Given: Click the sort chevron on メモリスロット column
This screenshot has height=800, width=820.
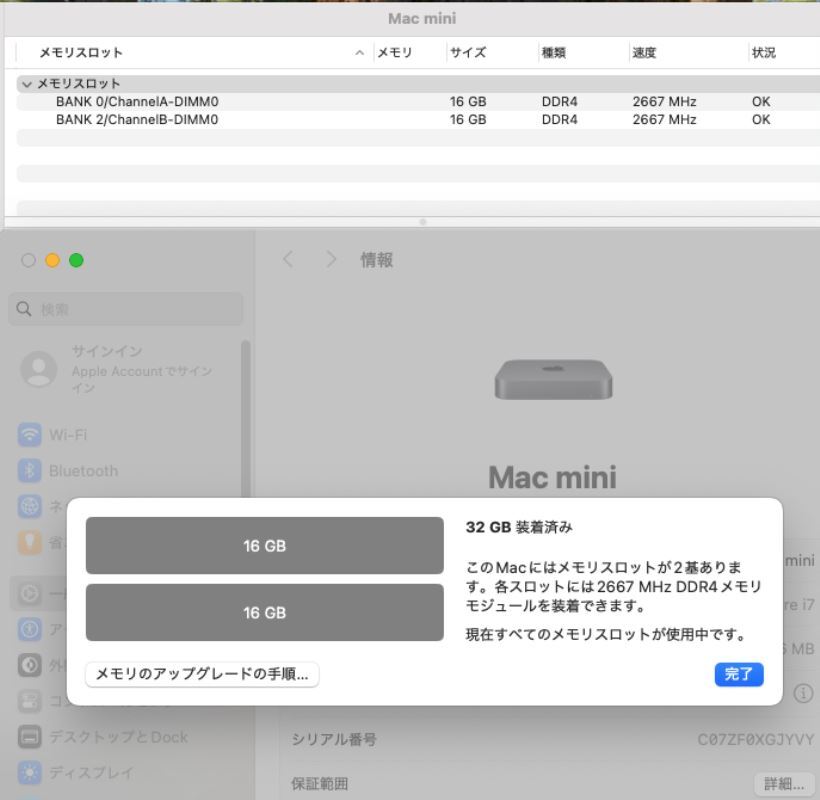Looking at the screenshot, I should [x=359, y=53].
